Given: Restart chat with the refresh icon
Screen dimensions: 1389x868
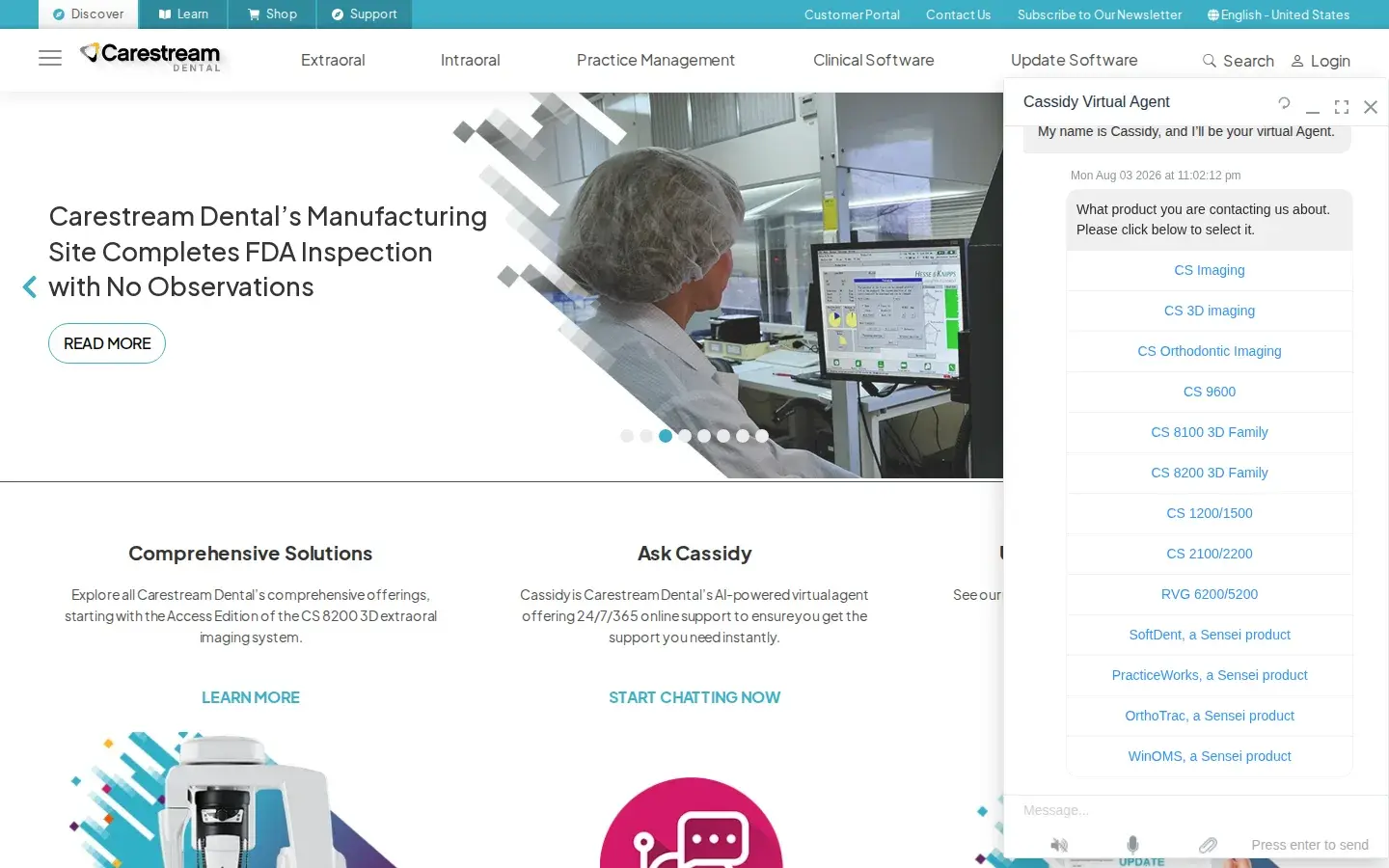Looking at the screenshot, I should pyautogui.click(x=1284, y=103).
